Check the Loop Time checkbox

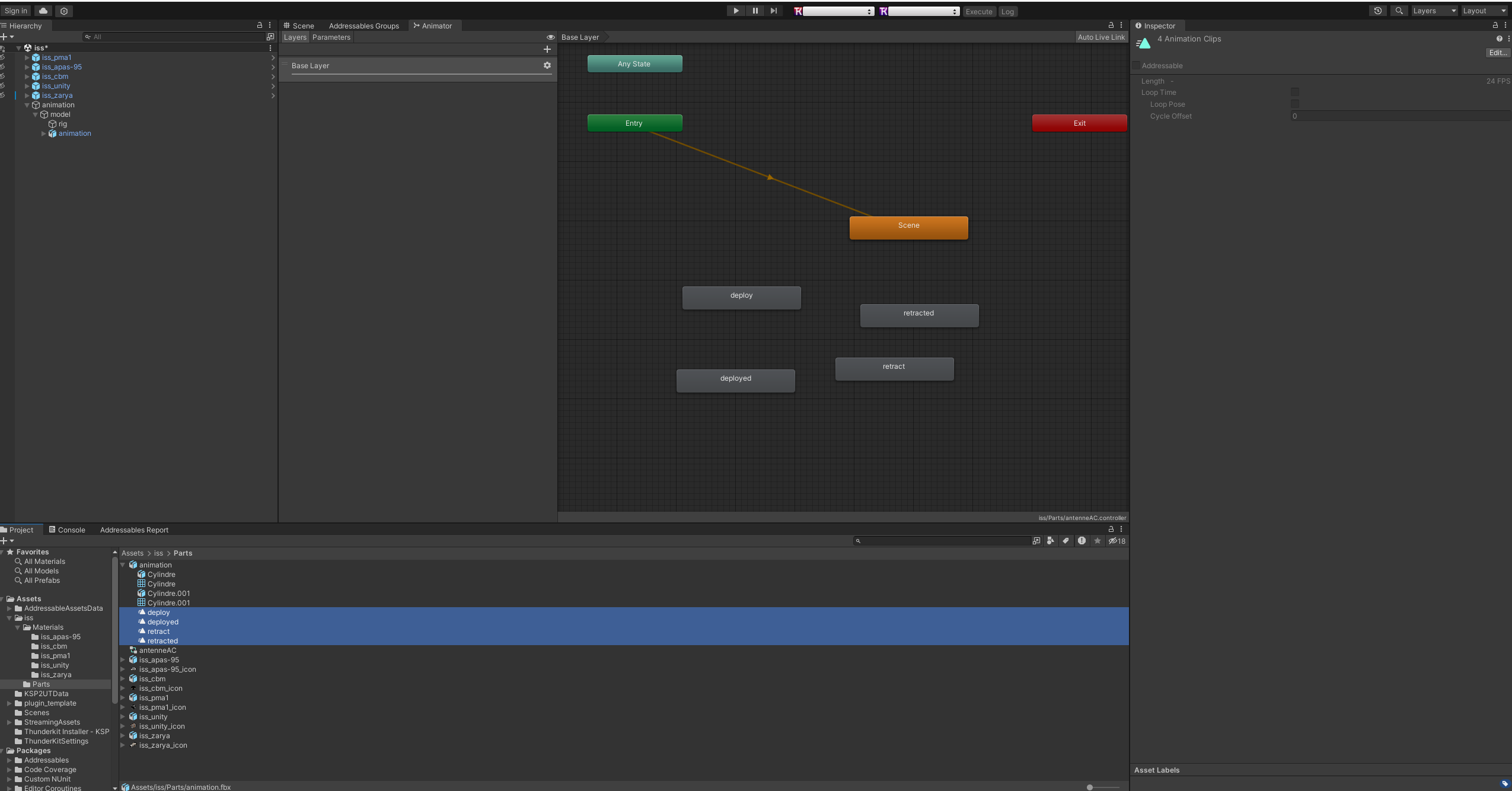pos(1294,93)
